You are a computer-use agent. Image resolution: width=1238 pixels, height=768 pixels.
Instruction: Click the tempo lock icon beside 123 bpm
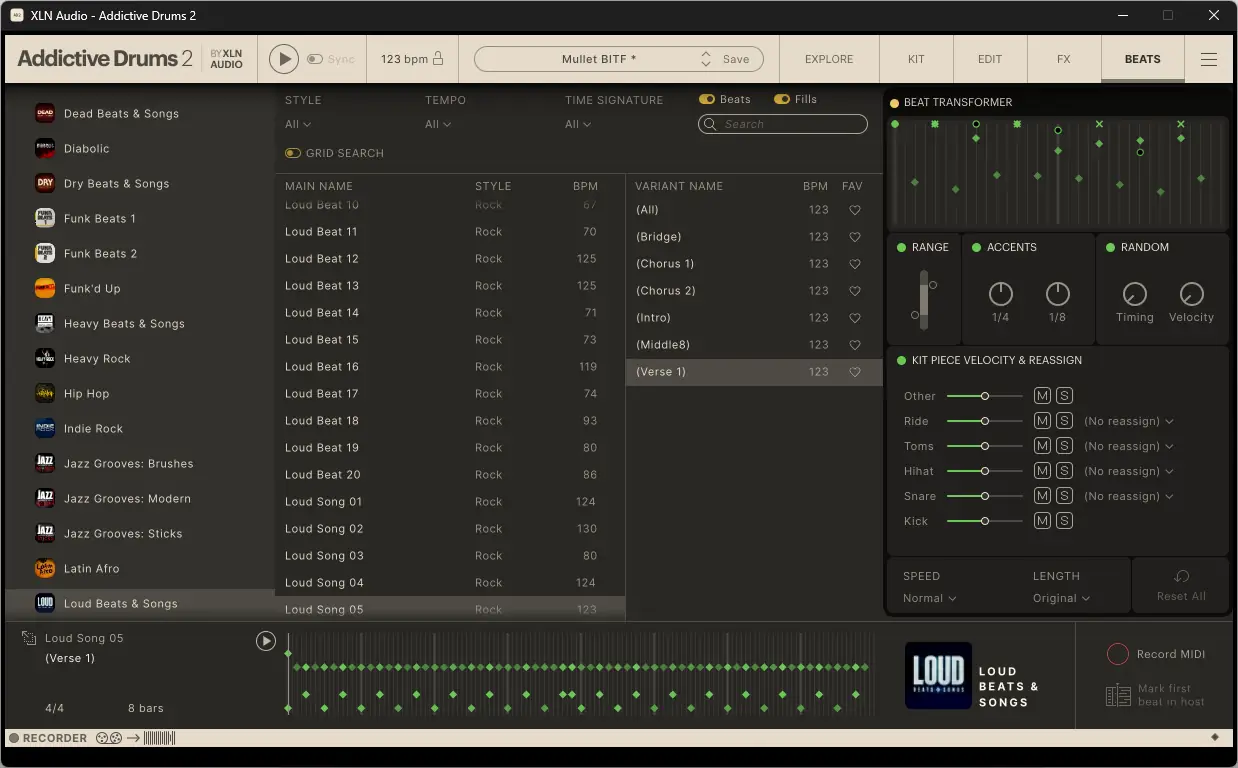(x=438, y=59)
